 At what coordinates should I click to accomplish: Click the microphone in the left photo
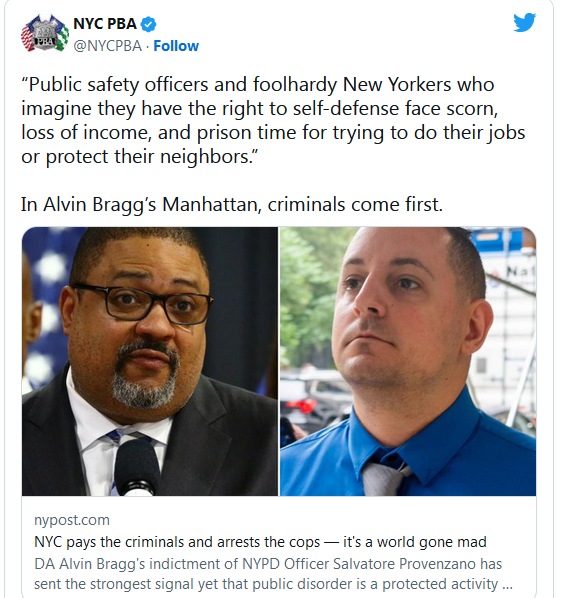pos(137,468)
